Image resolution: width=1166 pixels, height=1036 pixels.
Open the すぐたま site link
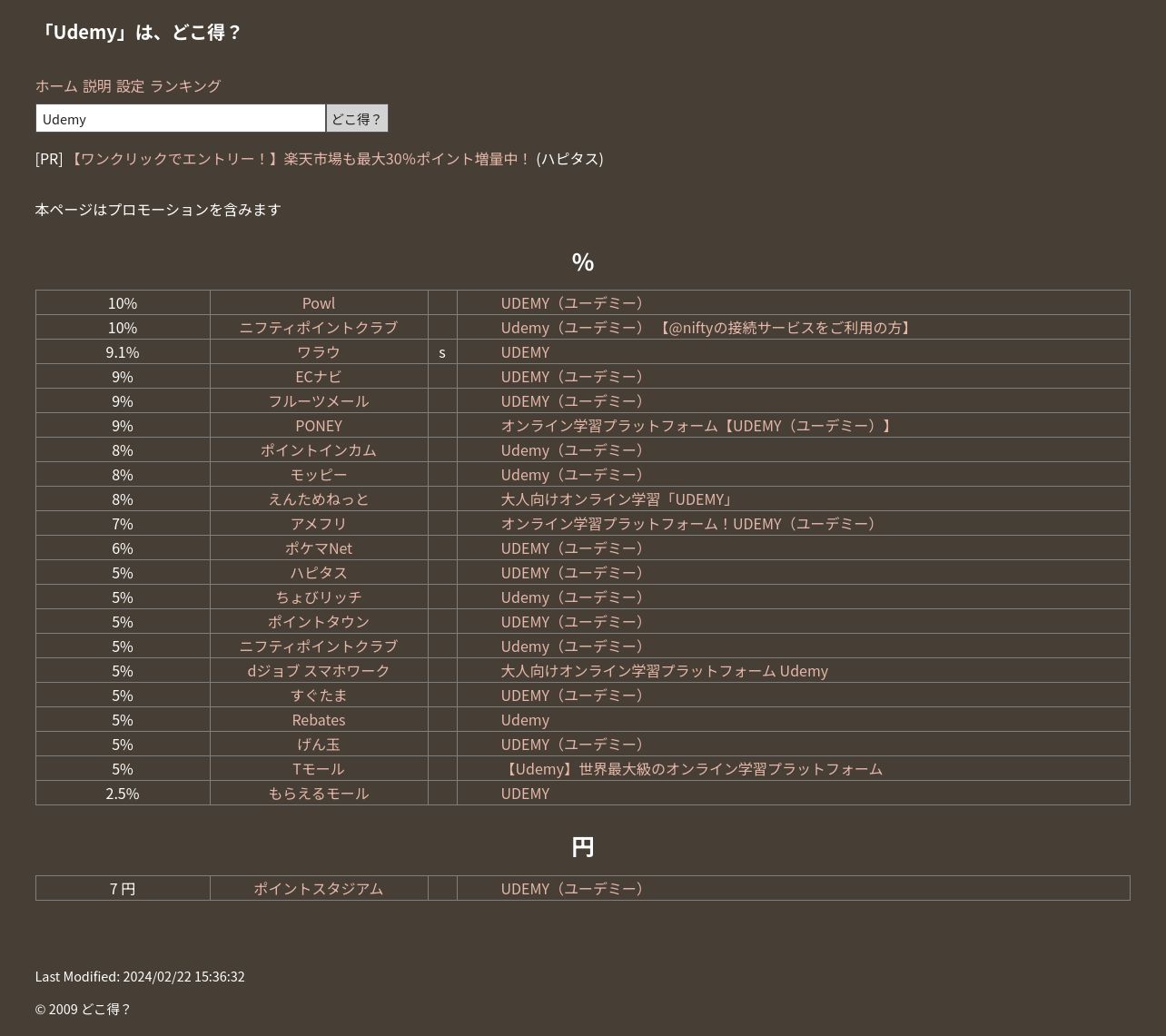click(319, 695)
